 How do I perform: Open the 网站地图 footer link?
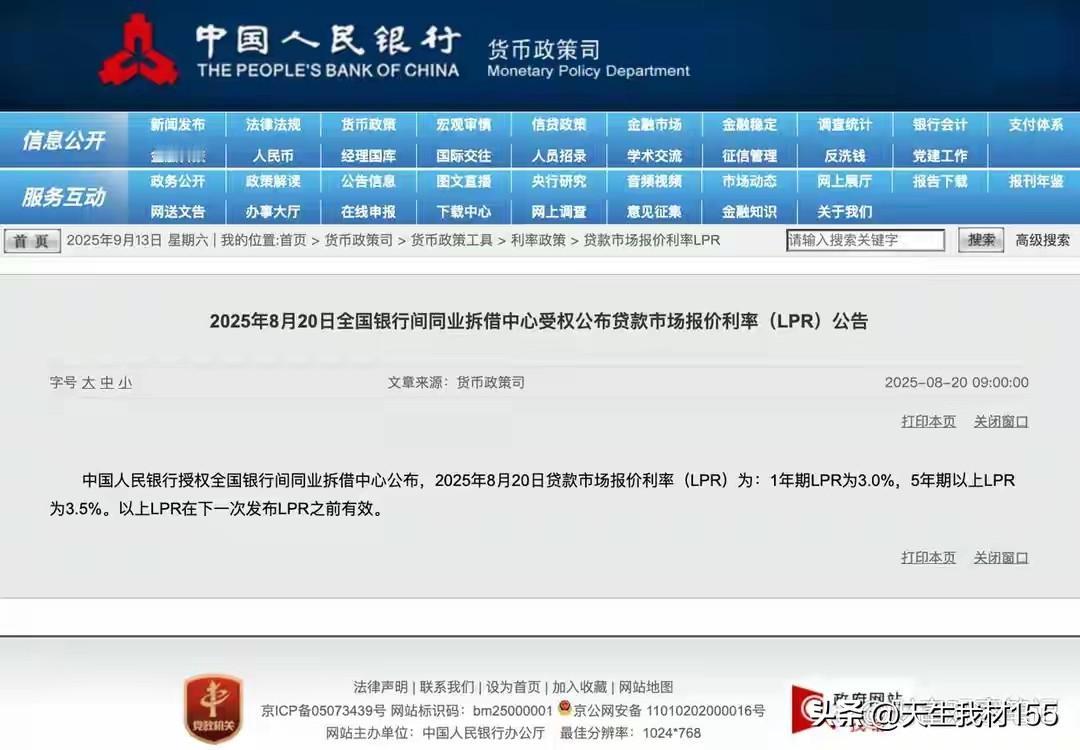pos(646,687)
